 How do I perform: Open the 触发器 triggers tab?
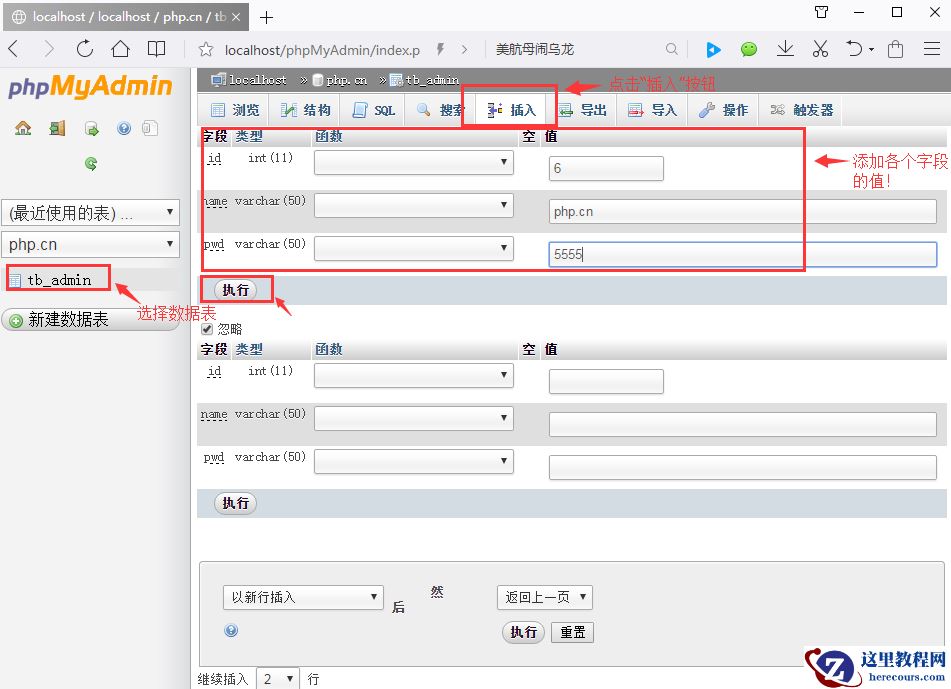point(801,110)
